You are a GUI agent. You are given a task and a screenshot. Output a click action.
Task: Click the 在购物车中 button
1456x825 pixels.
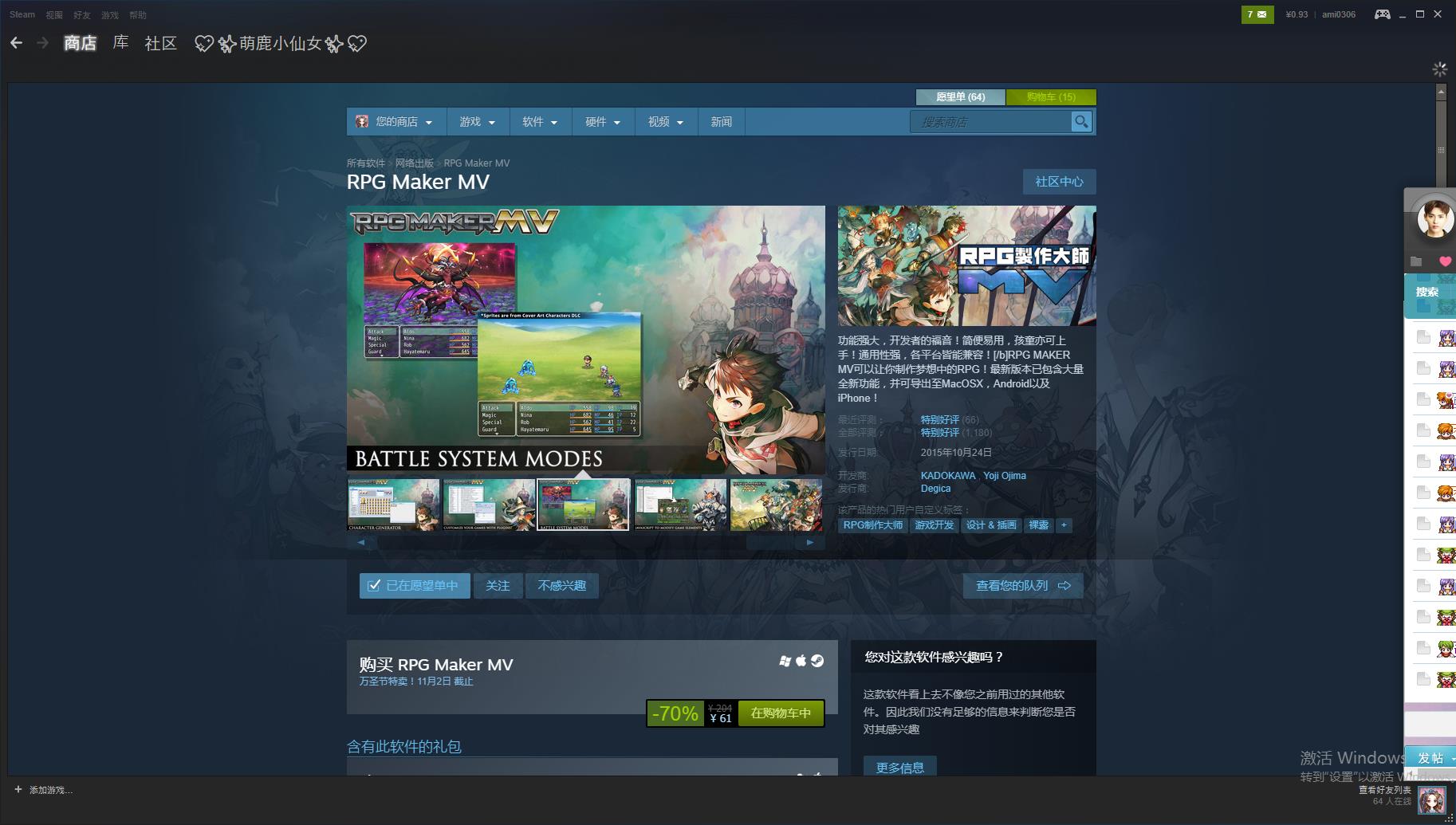[x=781, y=713]
